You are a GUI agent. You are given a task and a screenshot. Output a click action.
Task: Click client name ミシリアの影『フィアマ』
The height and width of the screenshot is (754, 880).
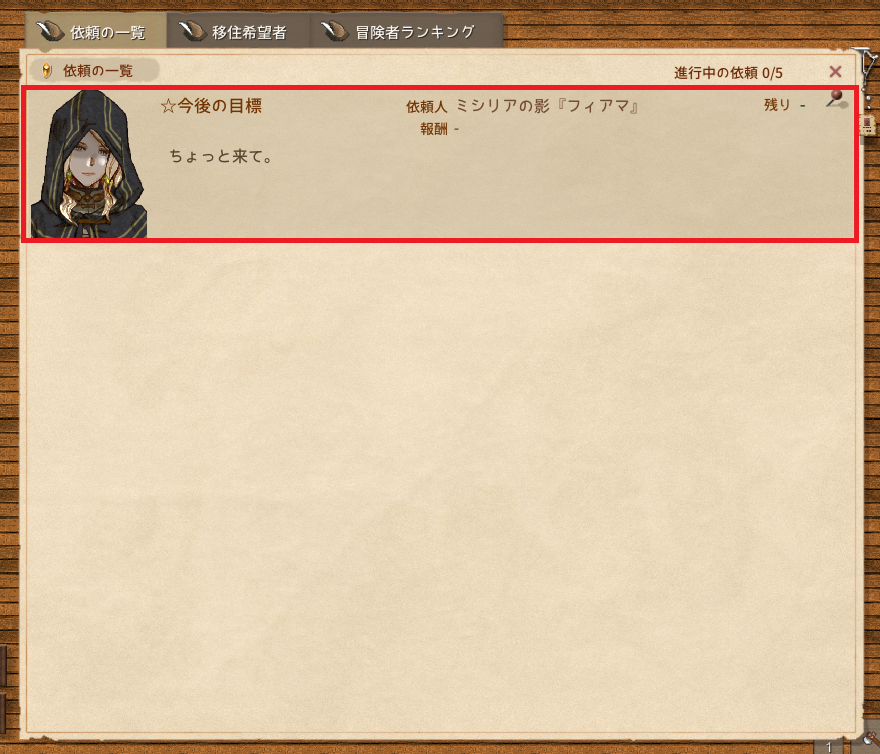[x=548, y=106]
